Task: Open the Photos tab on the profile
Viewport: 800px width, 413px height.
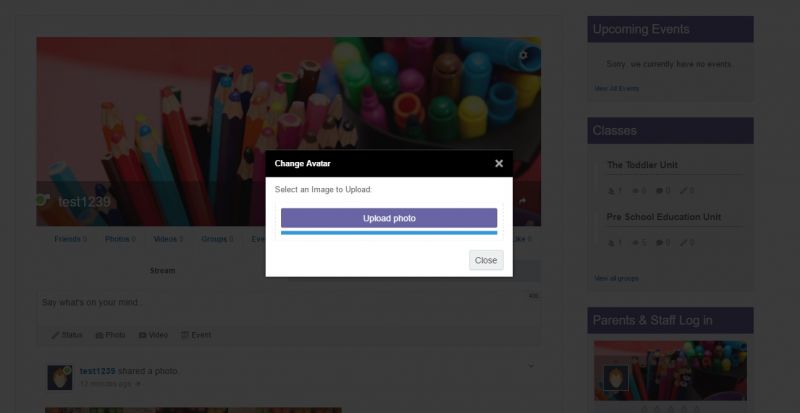Action: pos(120,239)
